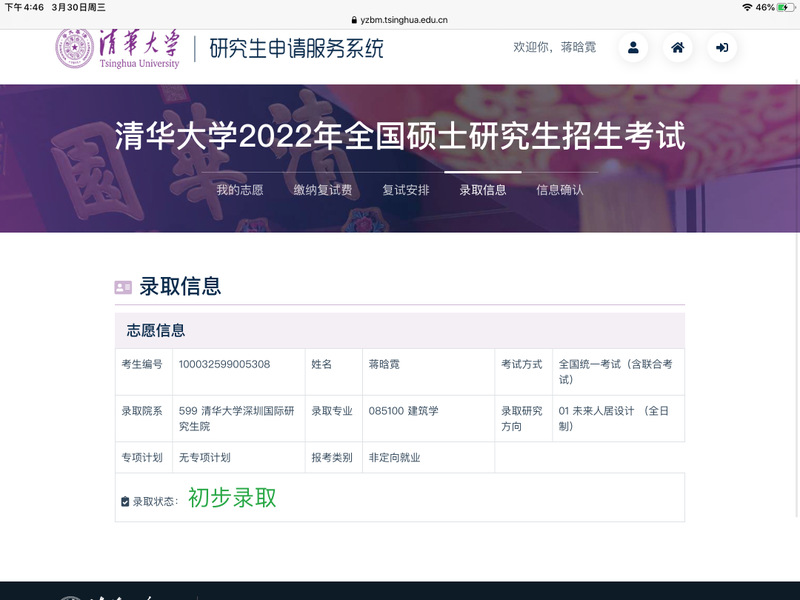Viewport: 800px width, 600px height.
Task: Select the 录取信息 tab
Action: point(483,190)
